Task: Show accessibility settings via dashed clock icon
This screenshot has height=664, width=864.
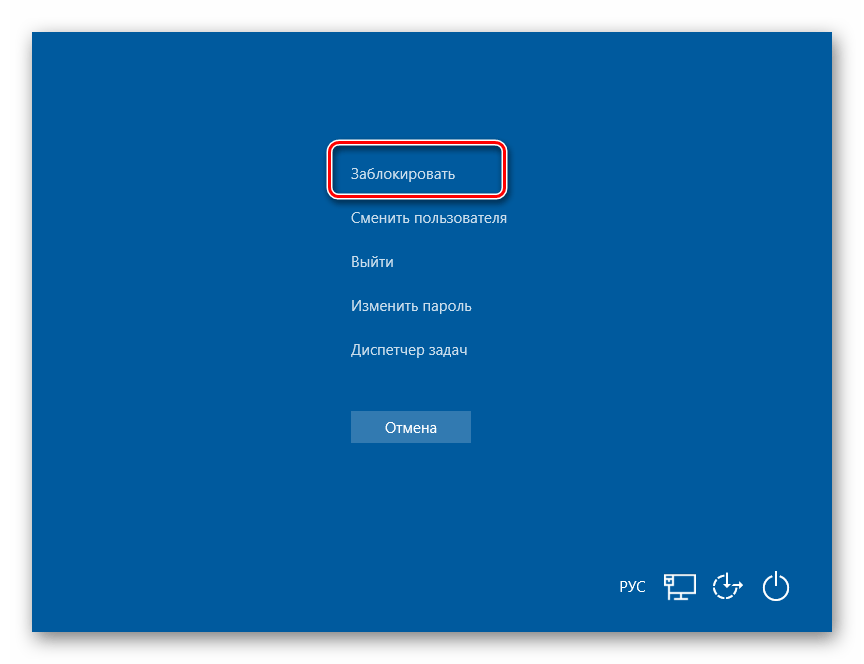Action: point(728,586)
